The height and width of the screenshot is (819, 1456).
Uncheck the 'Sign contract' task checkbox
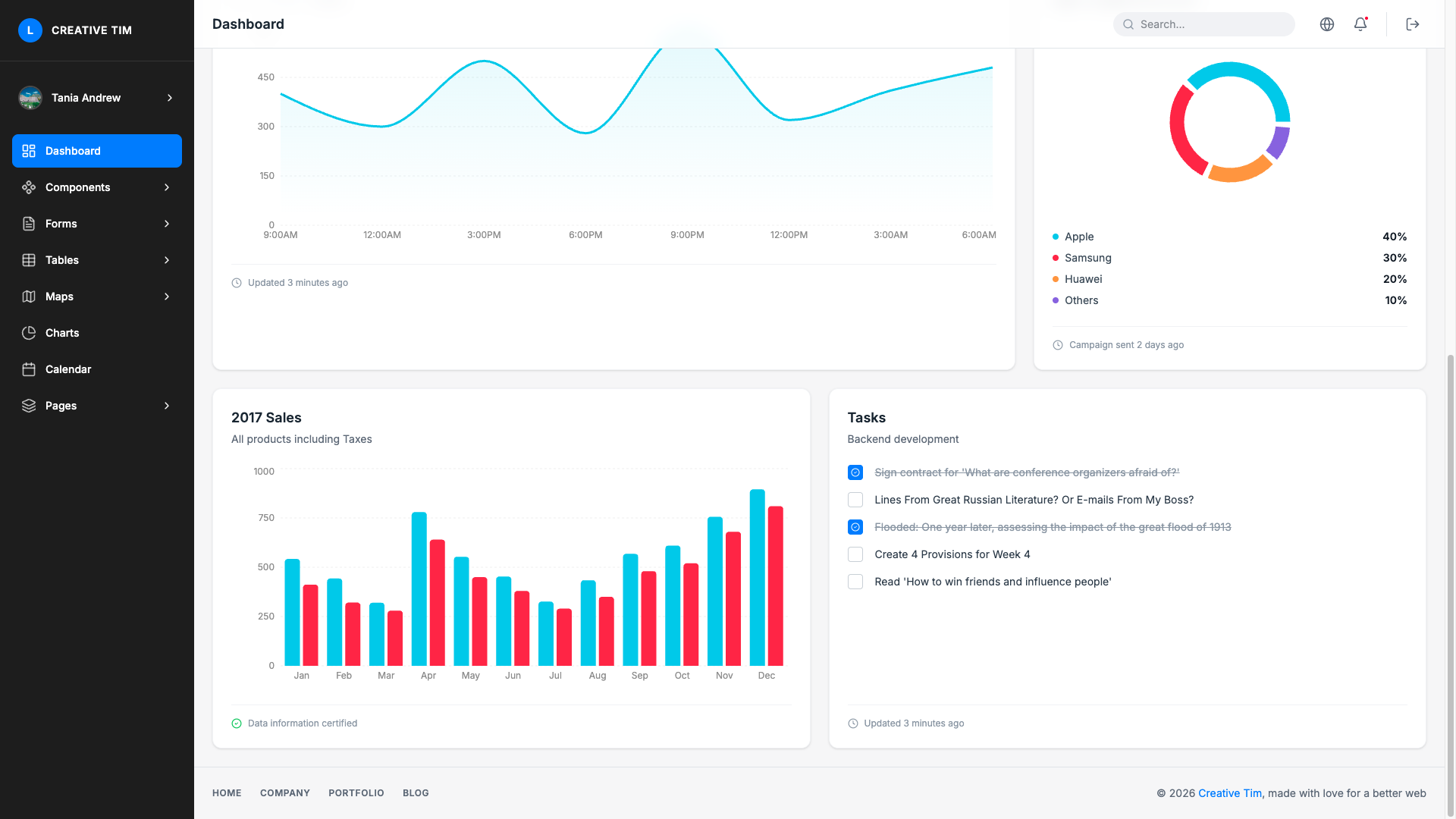[855, 472]
